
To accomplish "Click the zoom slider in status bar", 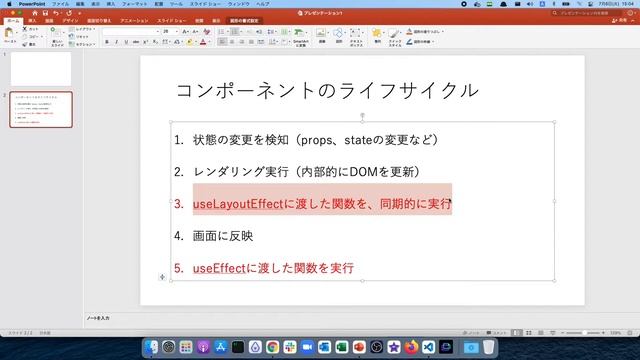I will [584, 333].
